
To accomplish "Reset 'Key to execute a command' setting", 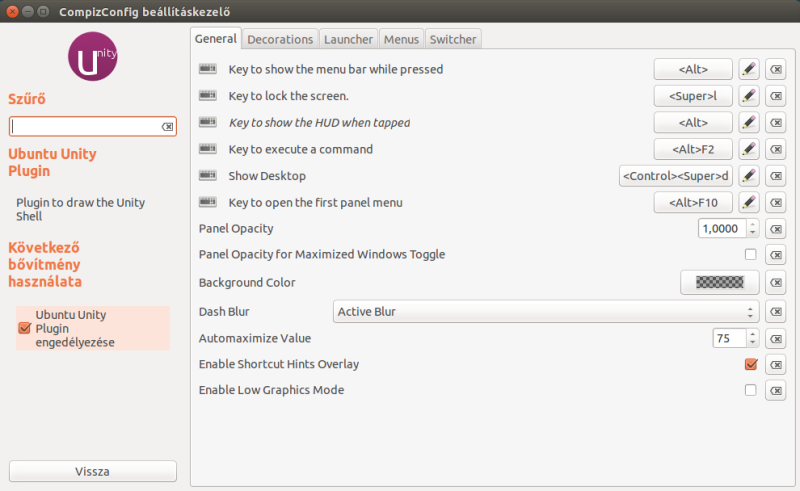I will point(776,149).
